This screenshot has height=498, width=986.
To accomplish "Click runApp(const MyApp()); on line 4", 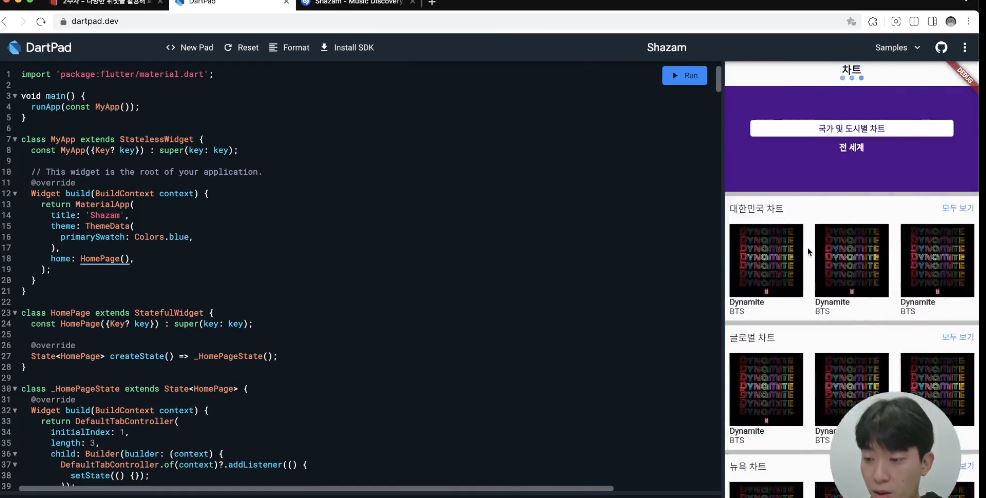I will (x=86, y=107).
